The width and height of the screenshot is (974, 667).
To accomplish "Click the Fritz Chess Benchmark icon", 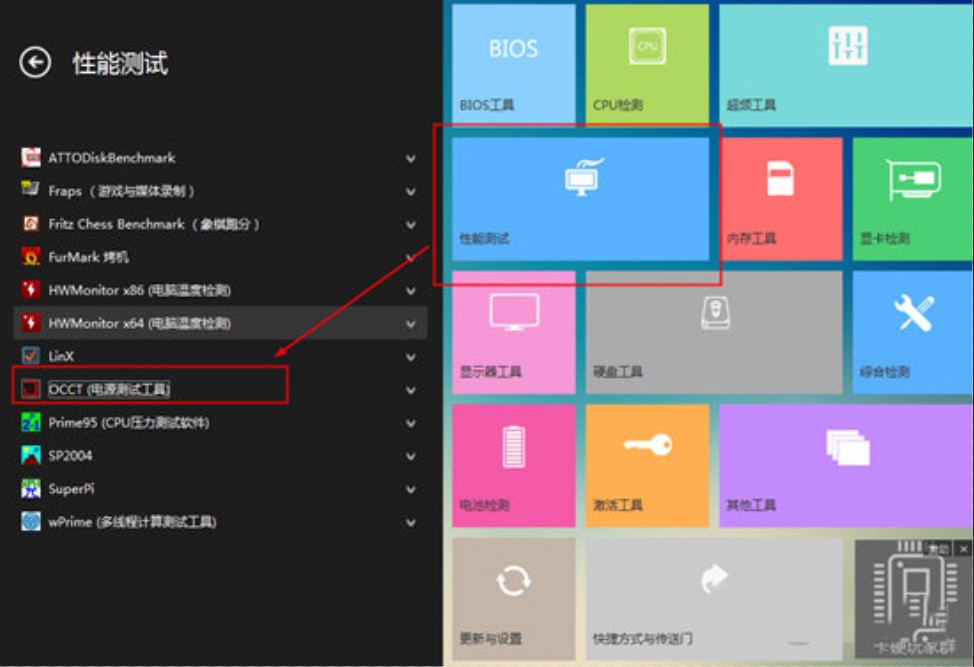I will click(30, 224).
